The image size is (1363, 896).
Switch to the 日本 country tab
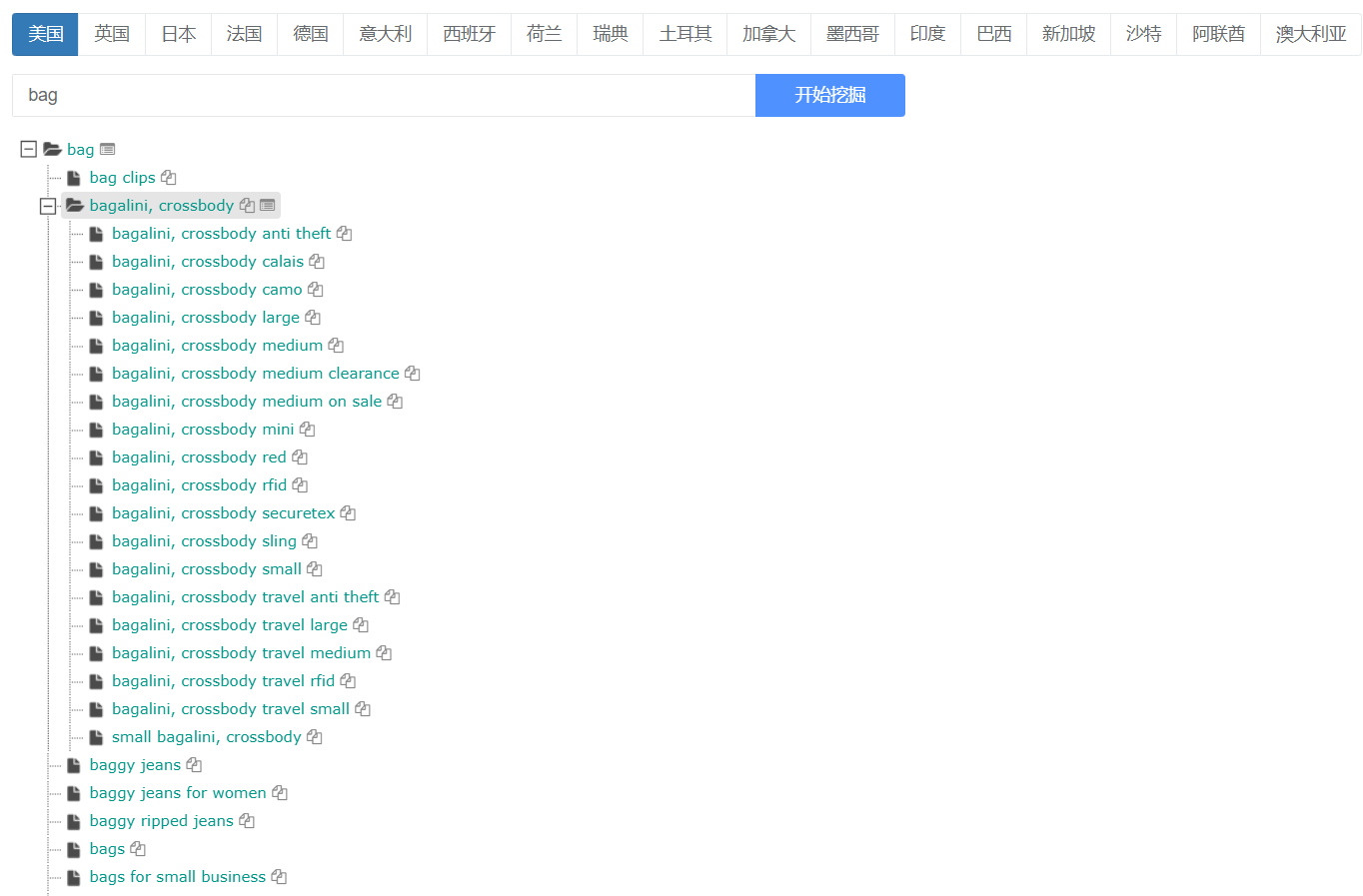click(178, 34)
